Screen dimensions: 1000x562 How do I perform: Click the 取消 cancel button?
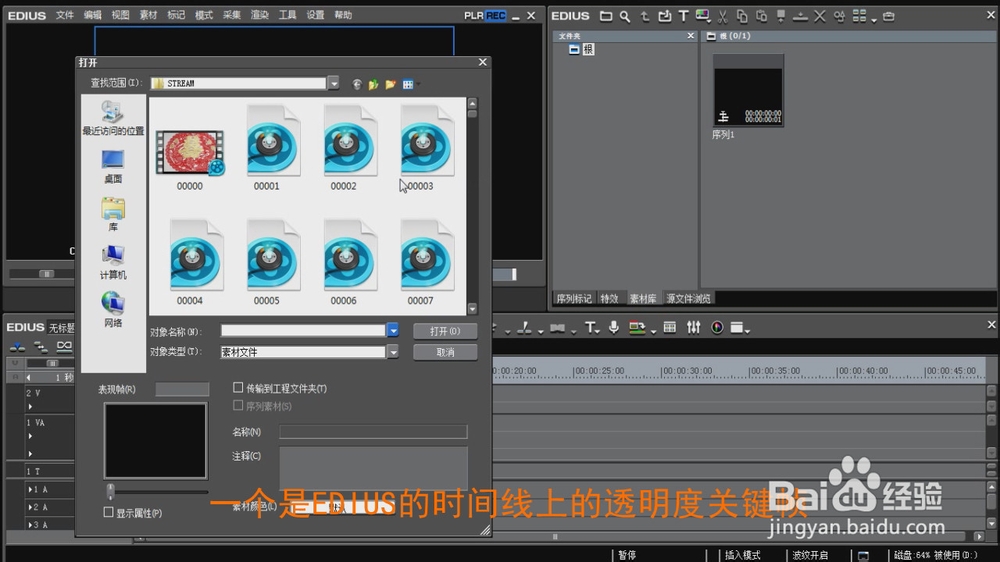click(445, 352)
